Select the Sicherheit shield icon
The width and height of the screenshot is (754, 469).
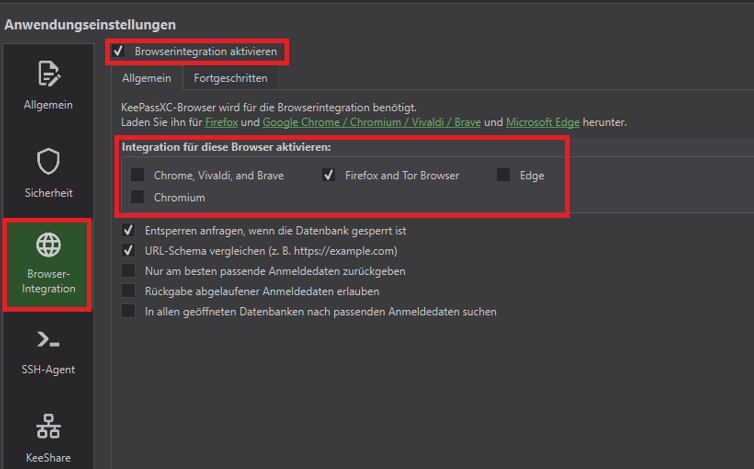(x=48, y=163)
